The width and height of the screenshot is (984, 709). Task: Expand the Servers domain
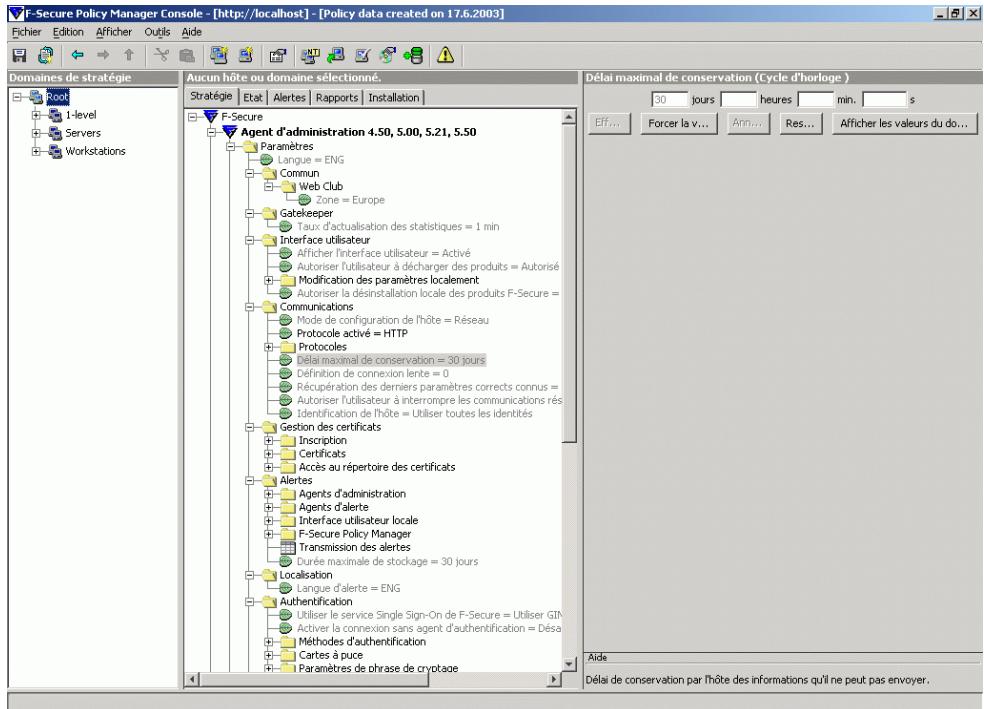tap(36, 133)
